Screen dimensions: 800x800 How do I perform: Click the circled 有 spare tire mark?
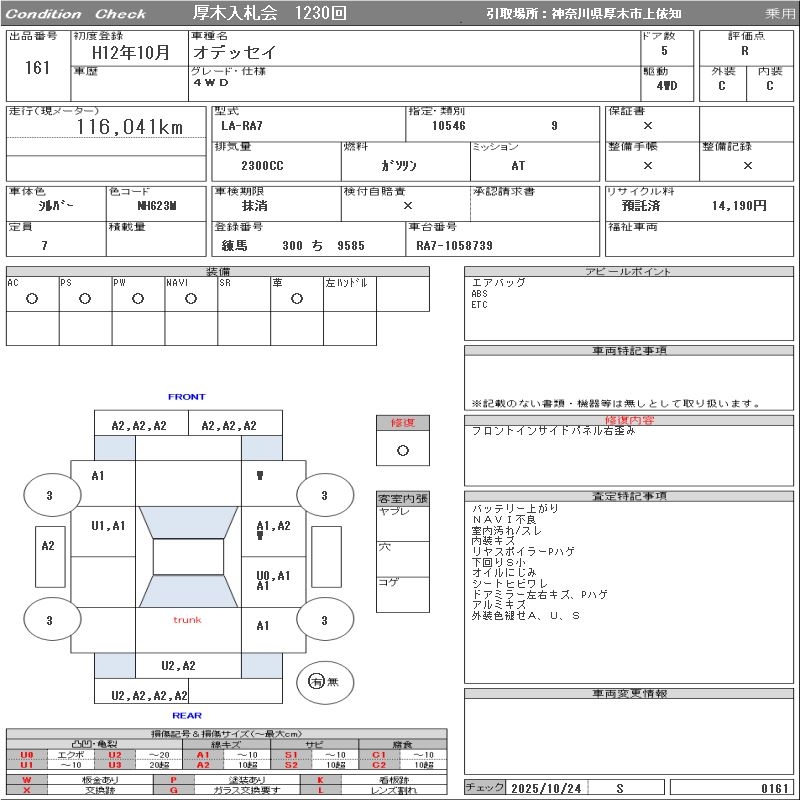316,681
